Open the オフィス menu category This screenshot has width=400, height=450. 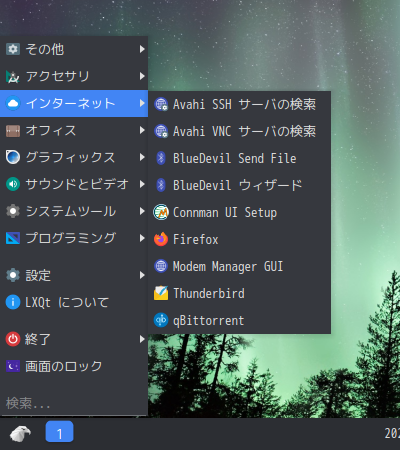tap(74, 130)
